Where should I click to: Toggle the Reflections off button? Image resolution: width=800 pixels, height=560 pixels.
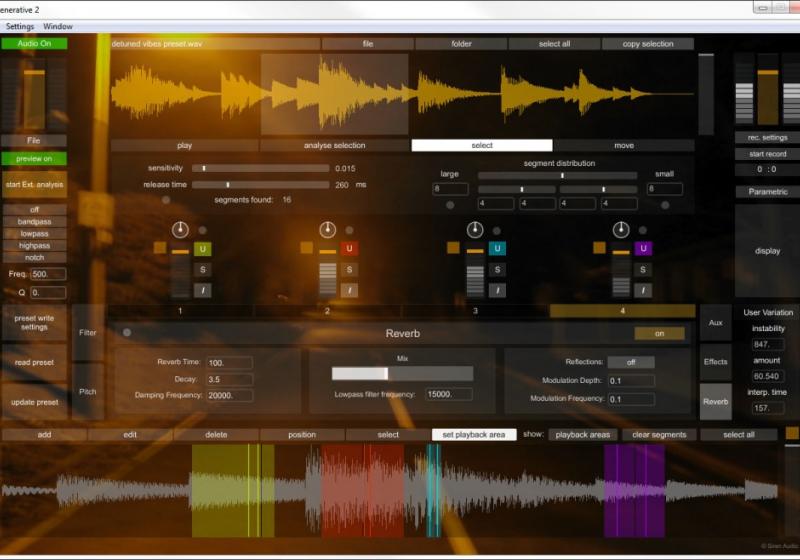(631, 362)
